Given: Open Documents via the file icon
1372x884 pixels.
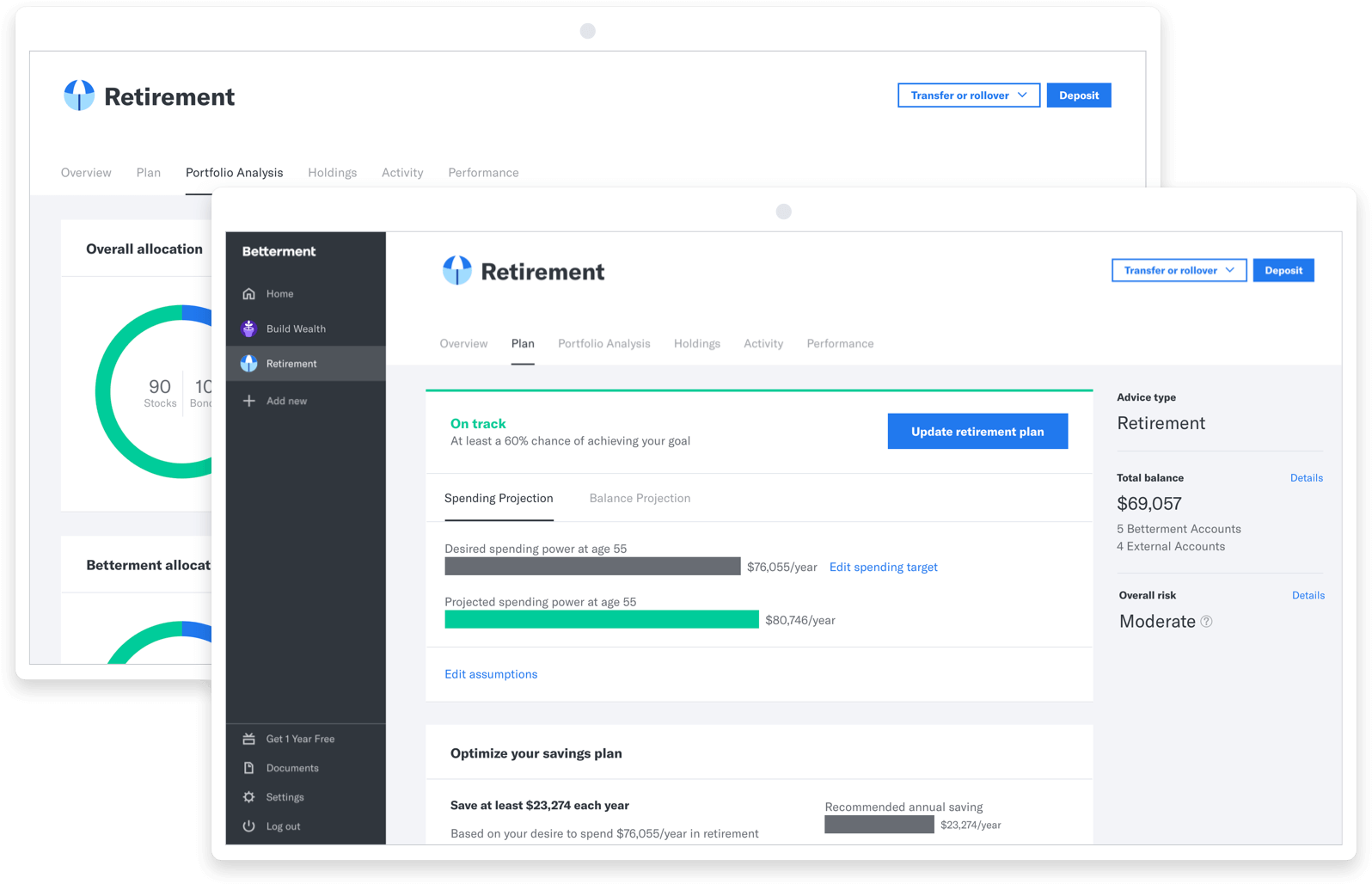Looking at the screenshot, I should pyautogui.click(x=249, y=768).
